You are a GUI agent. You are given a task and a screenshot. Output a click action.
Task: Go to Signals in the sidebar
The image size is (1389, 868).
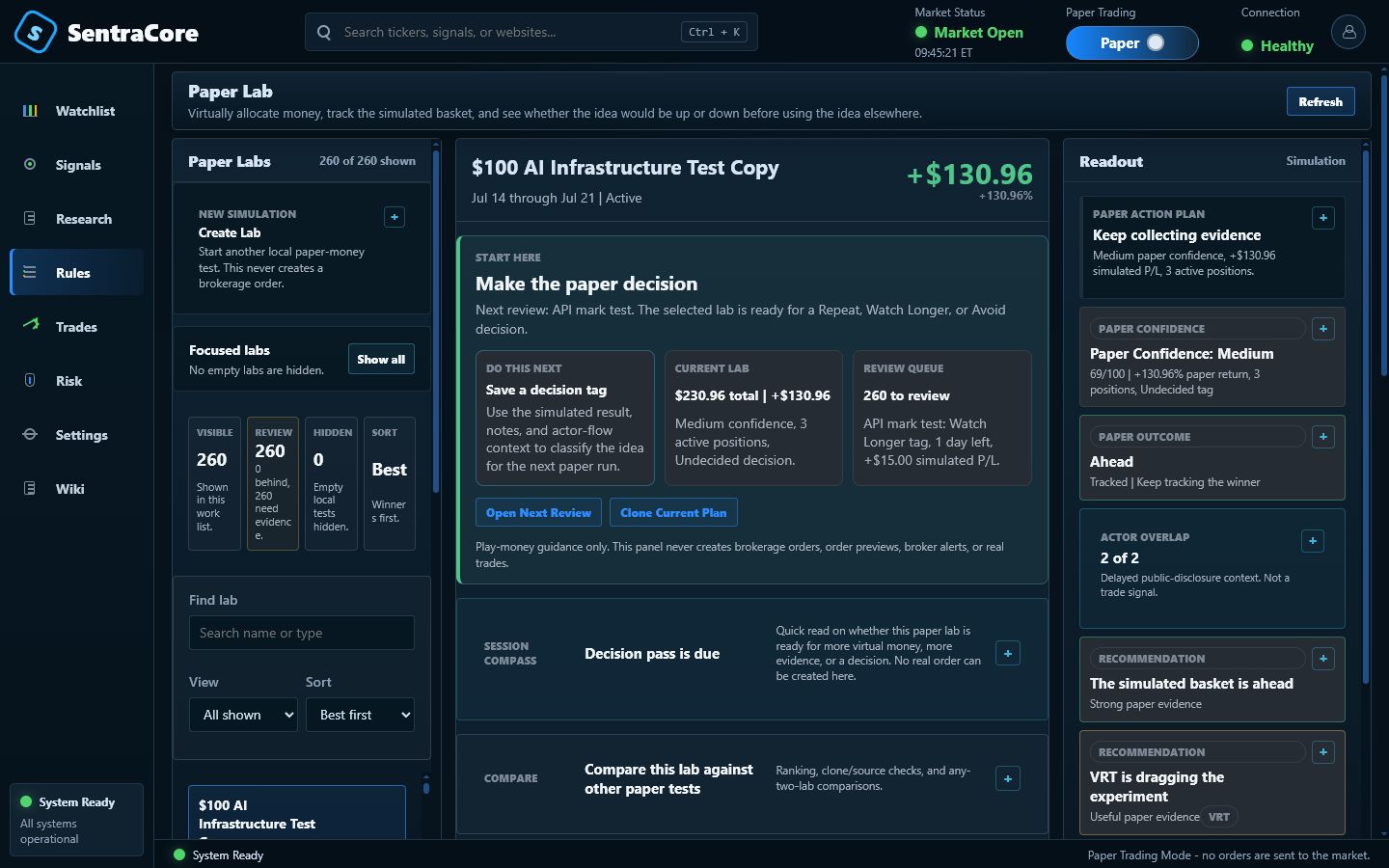pyautogui.click(x=77, y=165)
